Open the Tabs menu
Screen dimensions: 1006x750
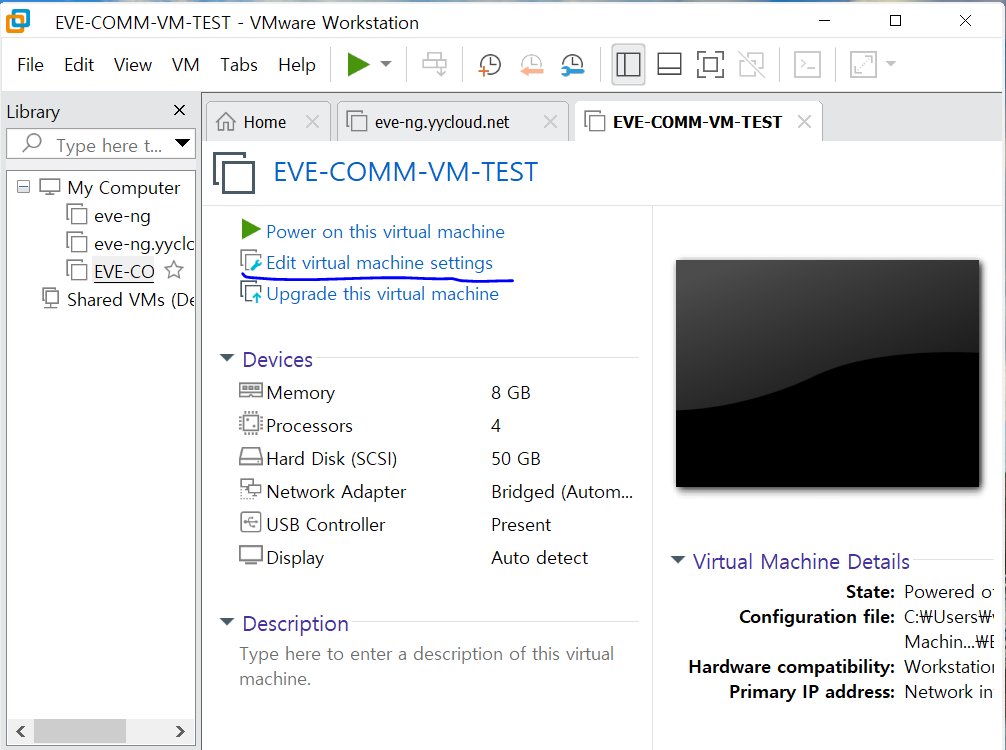tap(239, 65)
